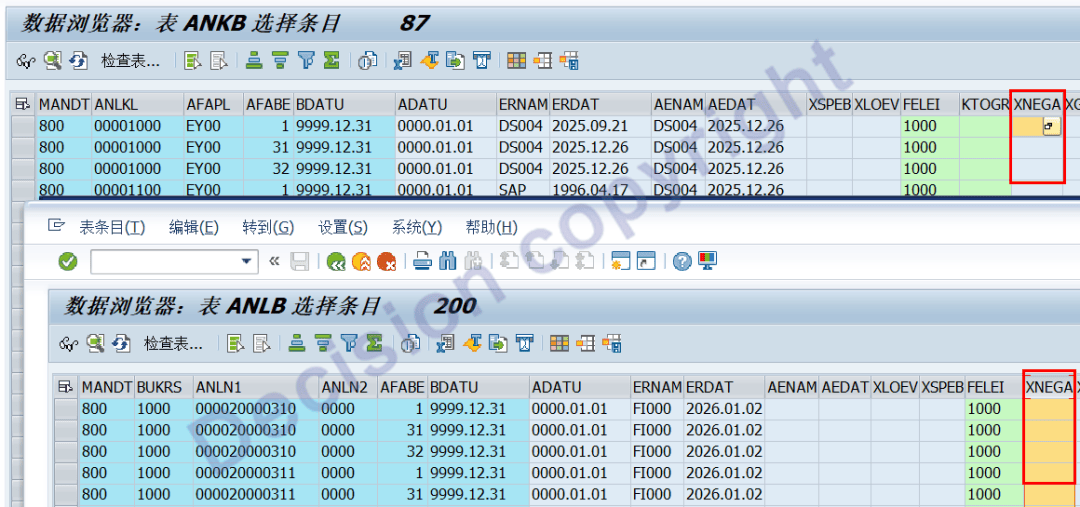
Task: Click the refresh icon in ANKB toolbar
Action: (79, 61)
